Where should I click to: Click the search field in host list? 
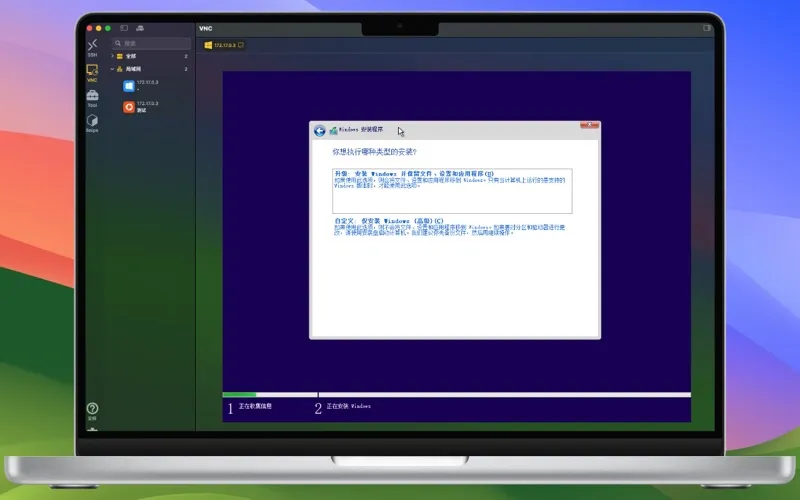152,43
